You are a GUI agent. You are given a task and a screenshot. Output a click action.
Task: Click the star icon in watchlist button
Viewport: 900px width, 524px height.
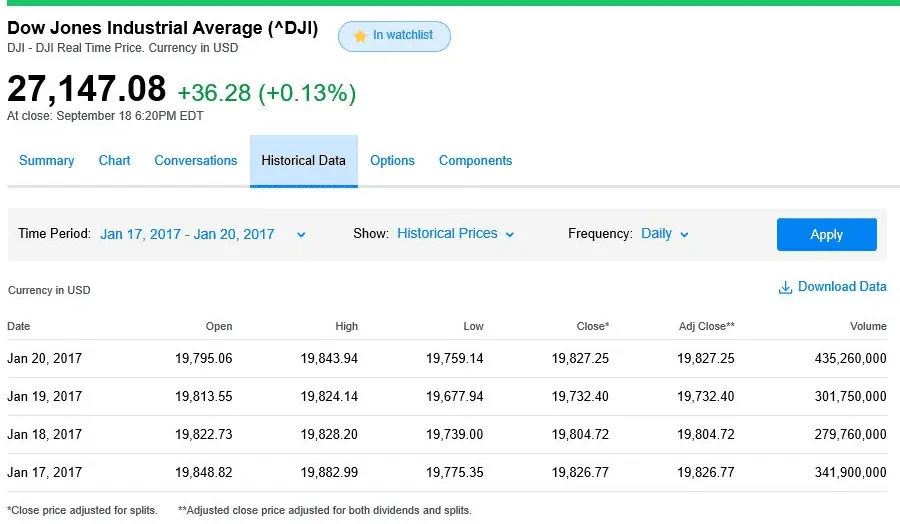pos(360,36)
